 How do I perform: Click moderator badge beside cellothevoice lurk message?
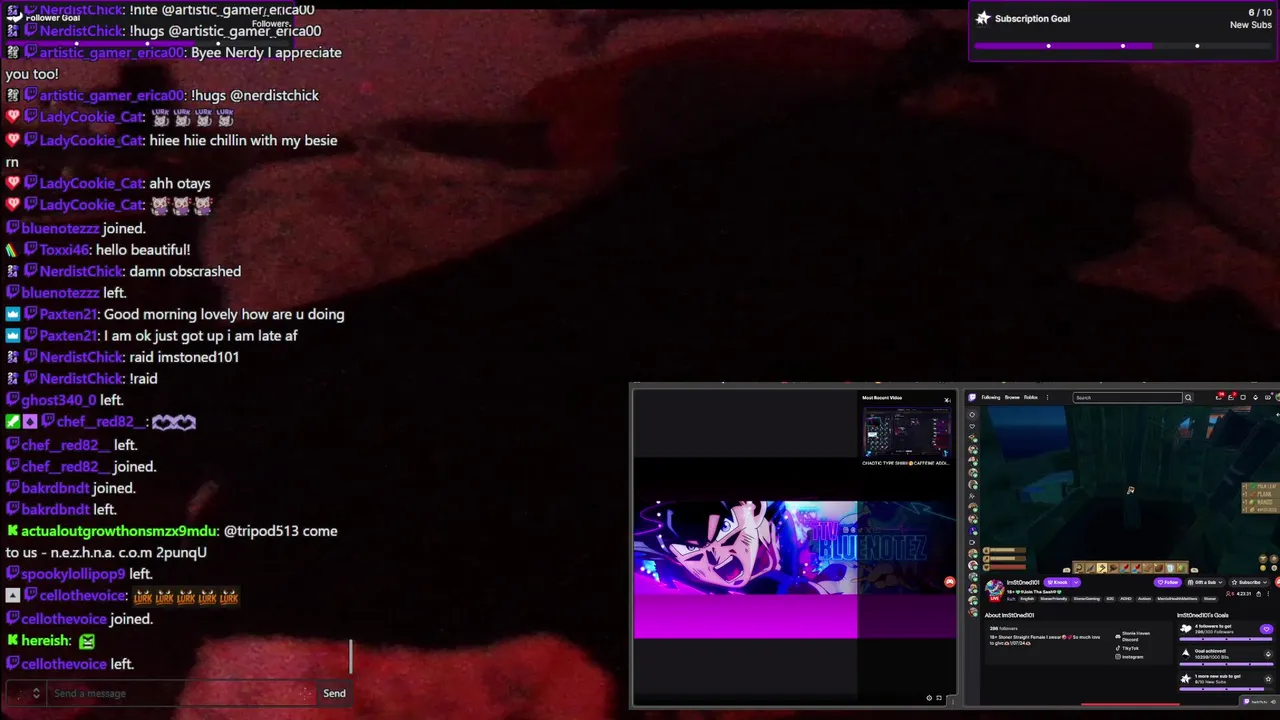[x=12, y=596]
